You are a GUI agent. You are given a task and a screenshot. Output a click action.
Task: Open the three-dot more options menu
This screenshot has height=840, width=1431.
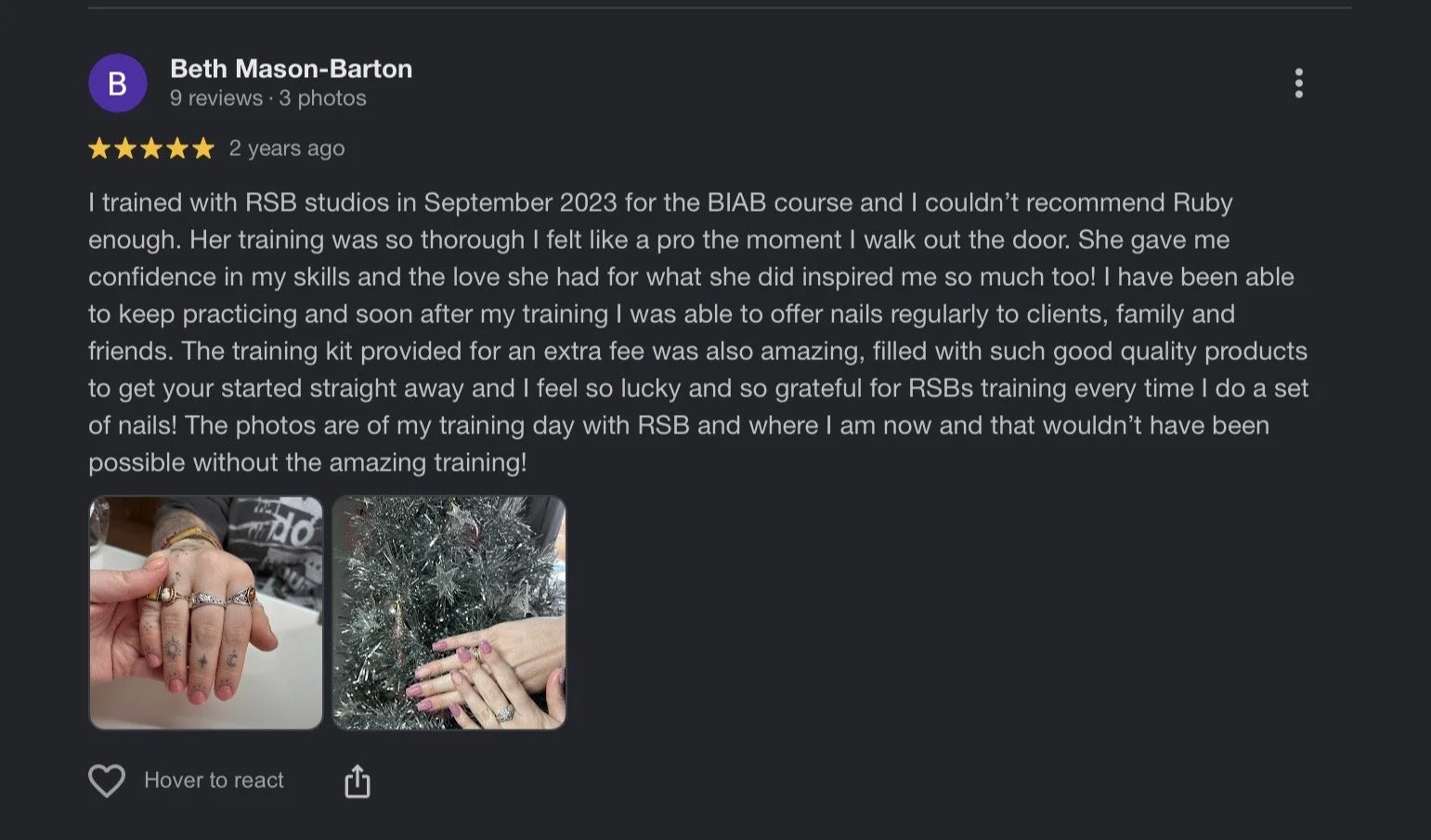click(1298, 84)
